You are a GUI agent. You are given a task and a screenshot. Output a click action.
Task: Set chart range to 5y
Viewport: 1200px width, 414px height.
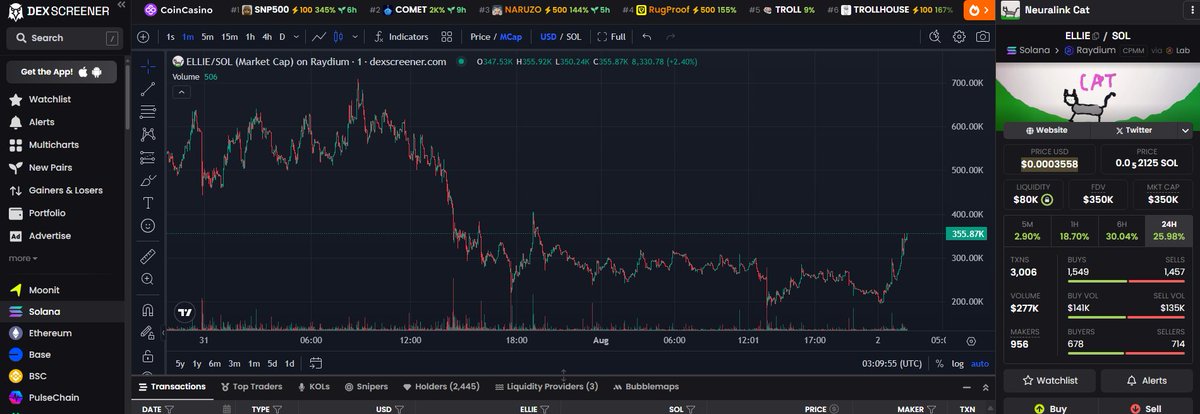[180, 364]
